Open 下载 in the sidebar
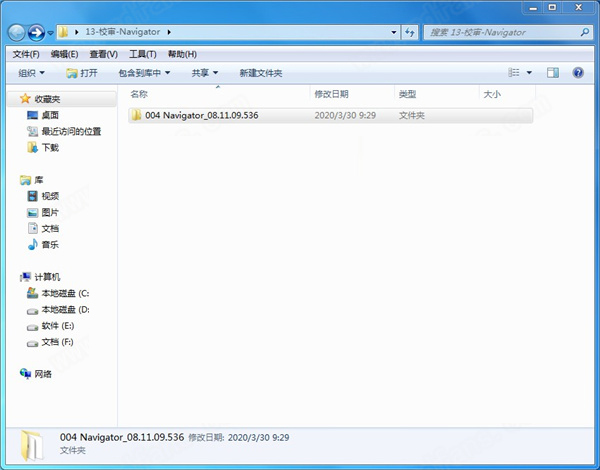The width and height of the screenshot is (600, 470). pos(50,147)
